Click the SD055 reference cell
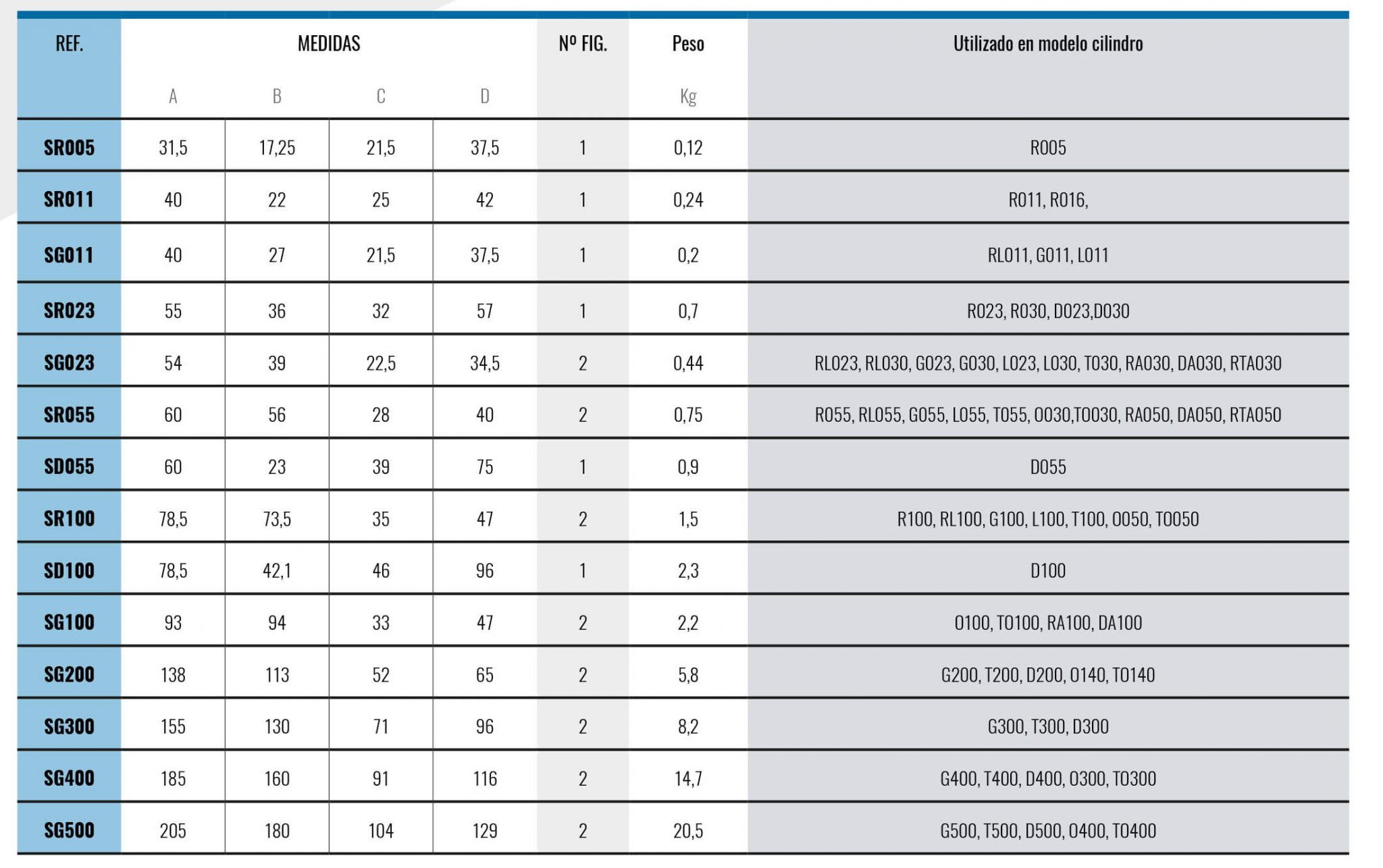This screenshot has width=1383, height=868. (x=69, y=466)
